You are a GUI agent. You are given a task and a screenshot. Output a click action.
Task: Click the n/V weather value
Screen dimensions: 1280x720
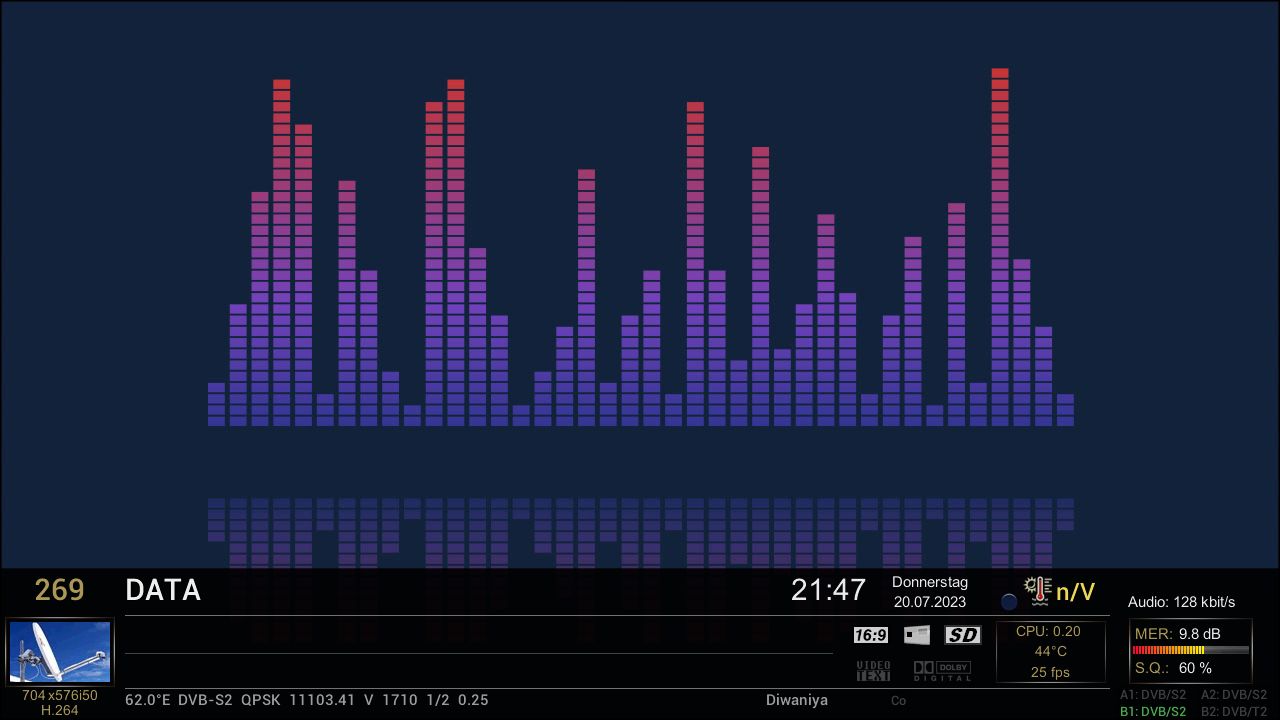point(1076,591)
